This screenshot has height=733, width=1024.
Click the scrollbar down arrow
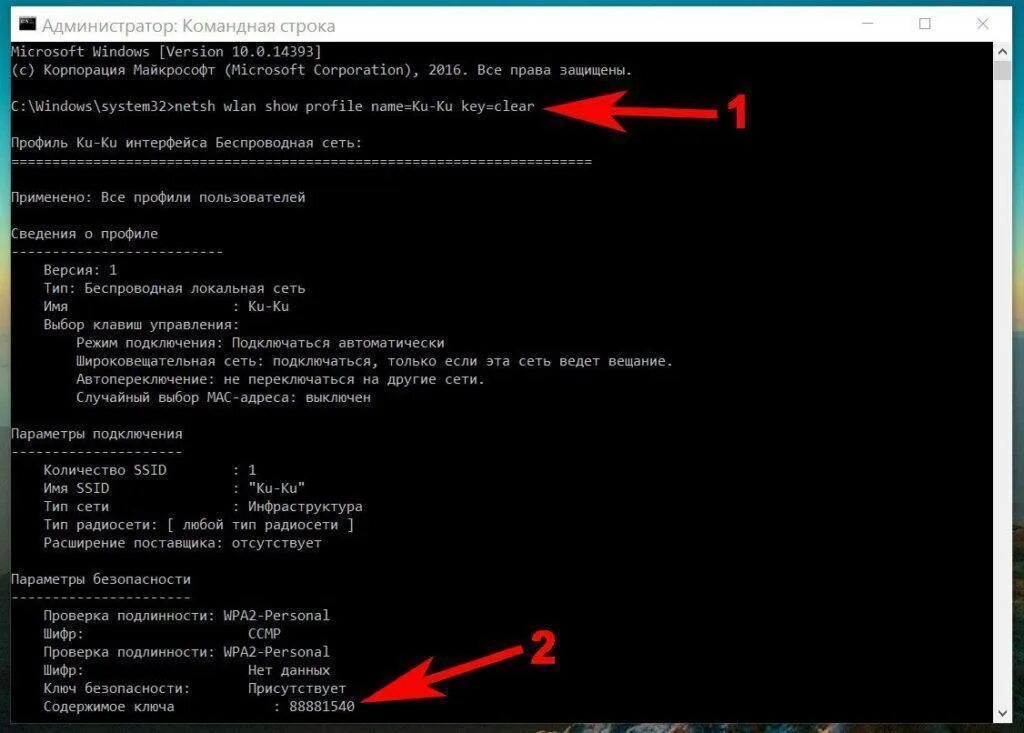[x=1002, y=713]
